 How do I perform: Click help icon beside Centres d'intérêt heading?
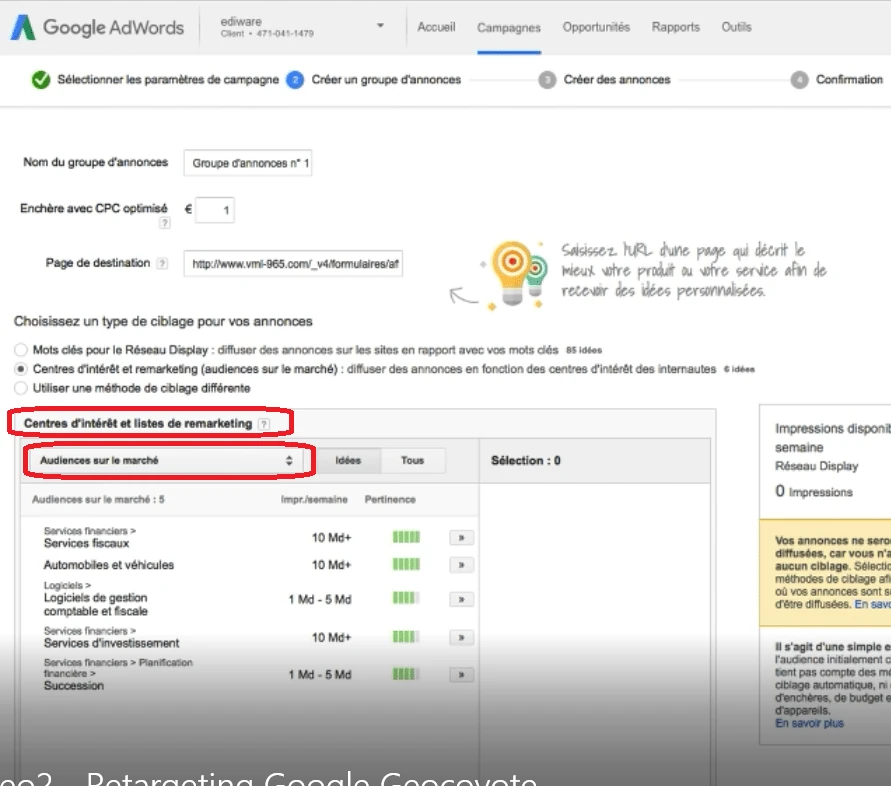pyautogui.click(x=263, y=424)
